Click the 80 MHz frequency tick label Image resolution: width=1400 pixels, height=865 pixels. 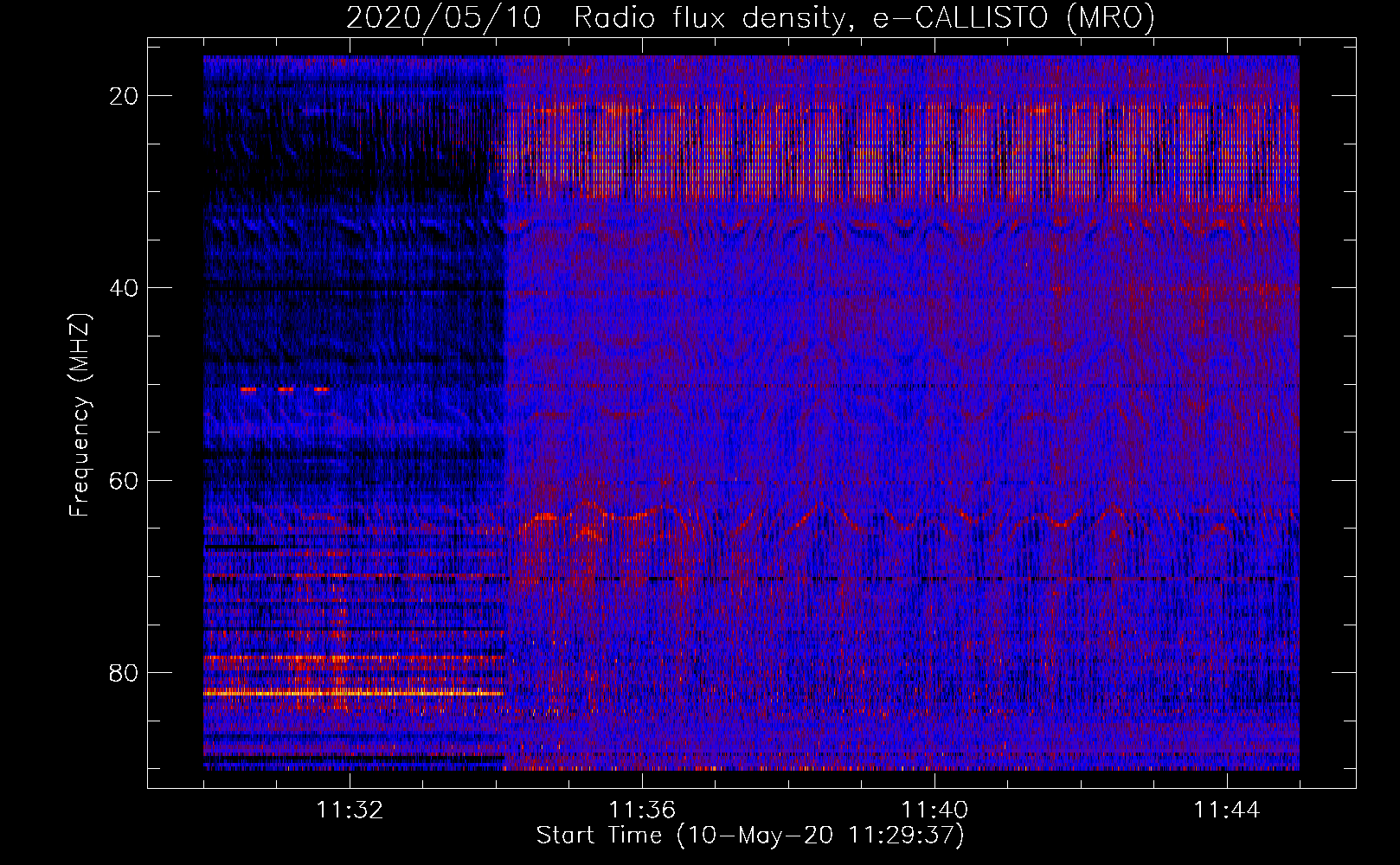(124, 672)
